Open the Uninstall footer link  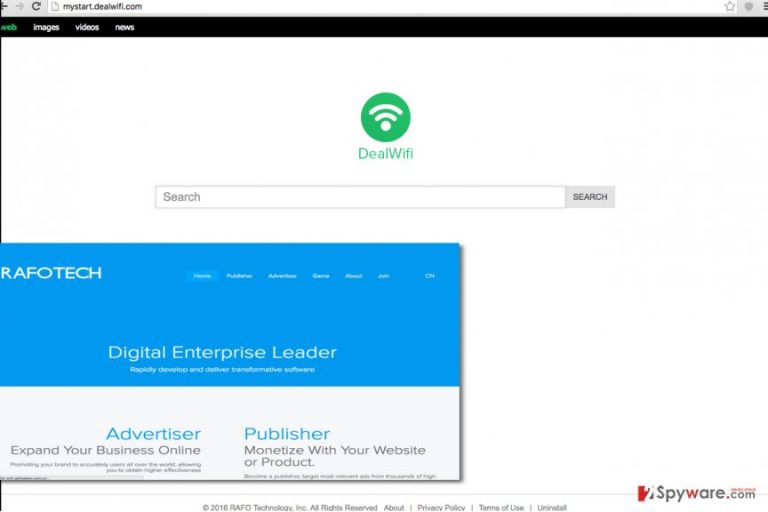tap(552, 508)
